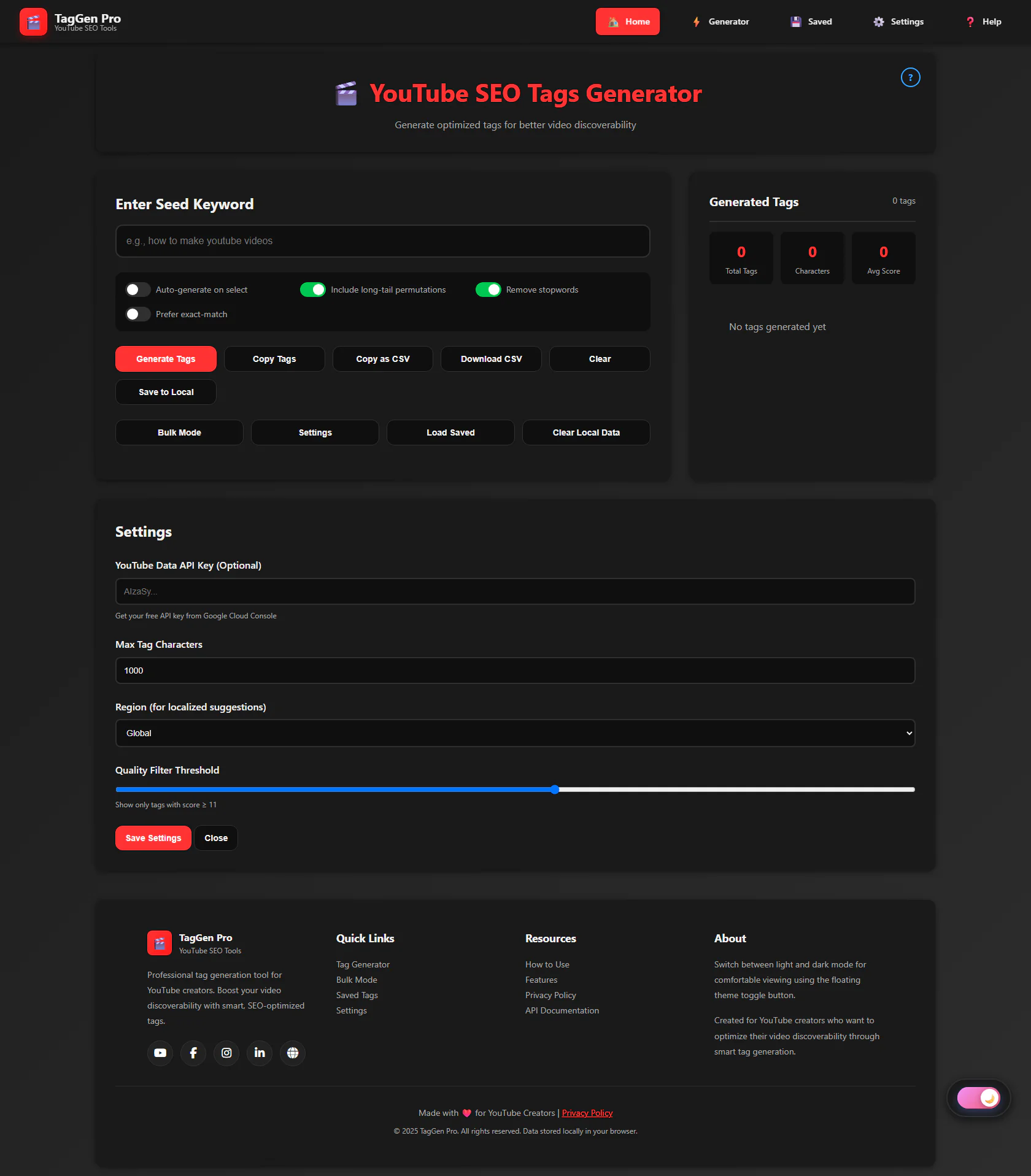Screen dimensions: 1031x1176
Task: Open the Privacy Policy link in footer bottom
Action: coord(587,1113)
